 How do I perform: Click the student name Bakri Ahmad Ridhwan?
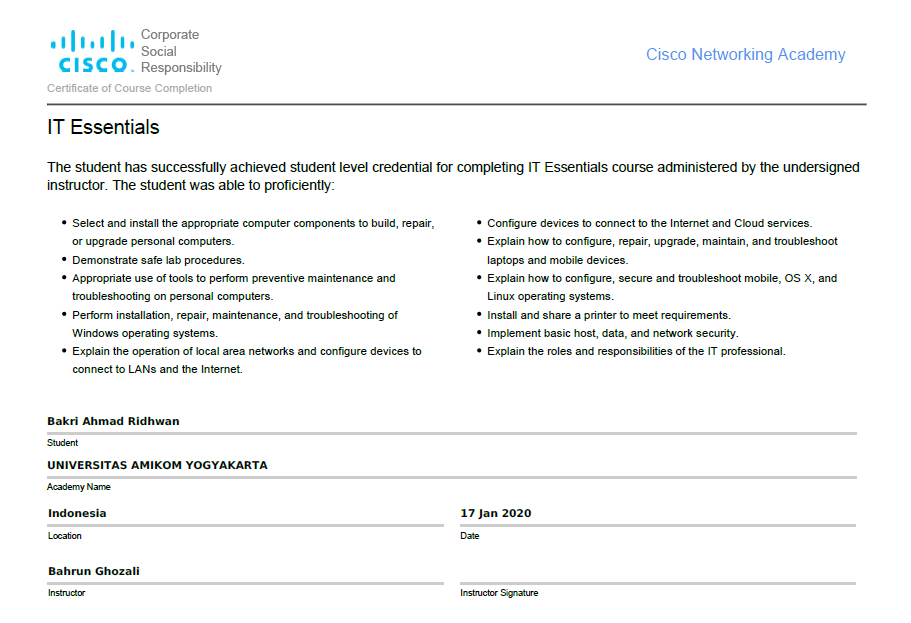tap(113, 421)
